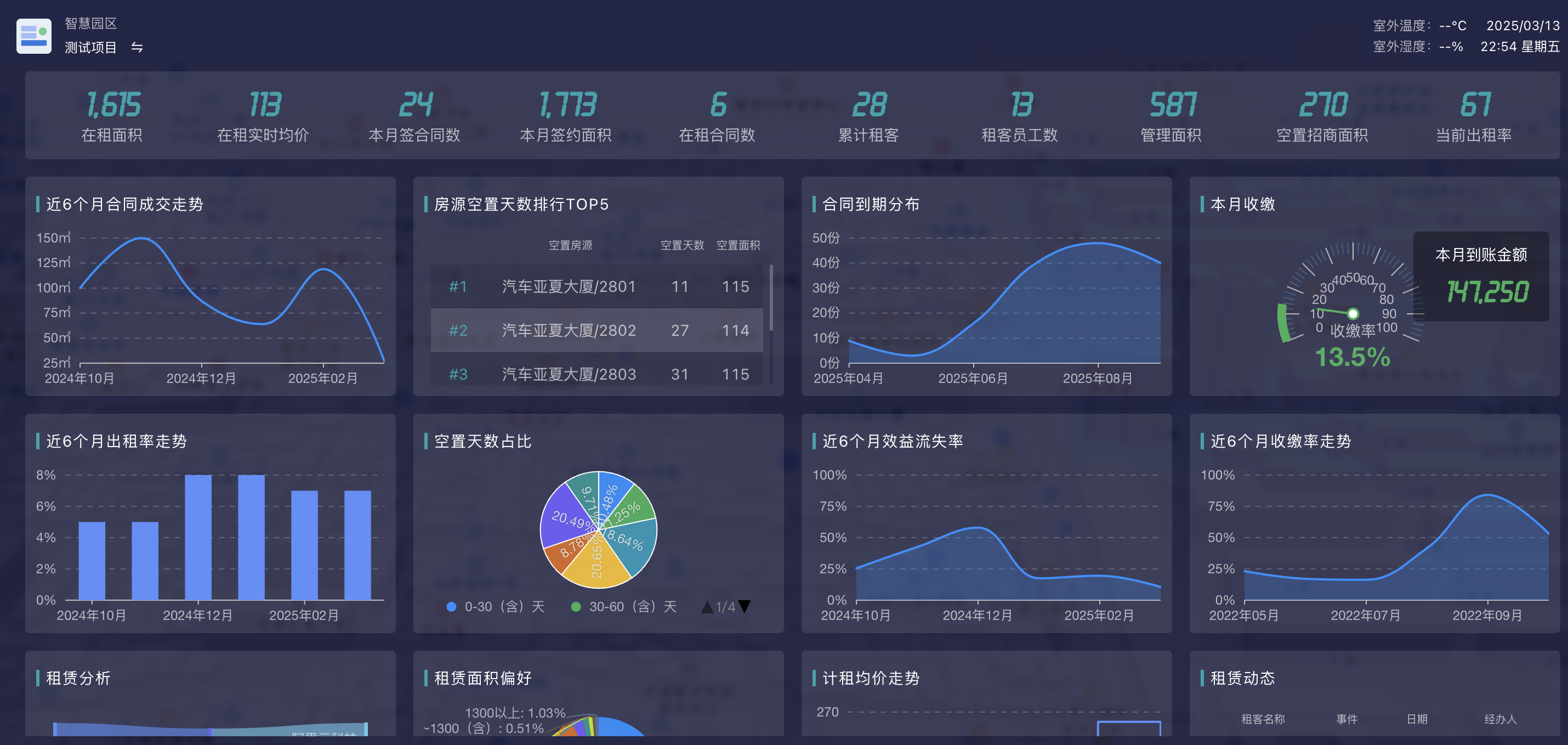Click the 事件 column header
The width and height of the screenshot is (1568, 745).
click(1347, 719)
